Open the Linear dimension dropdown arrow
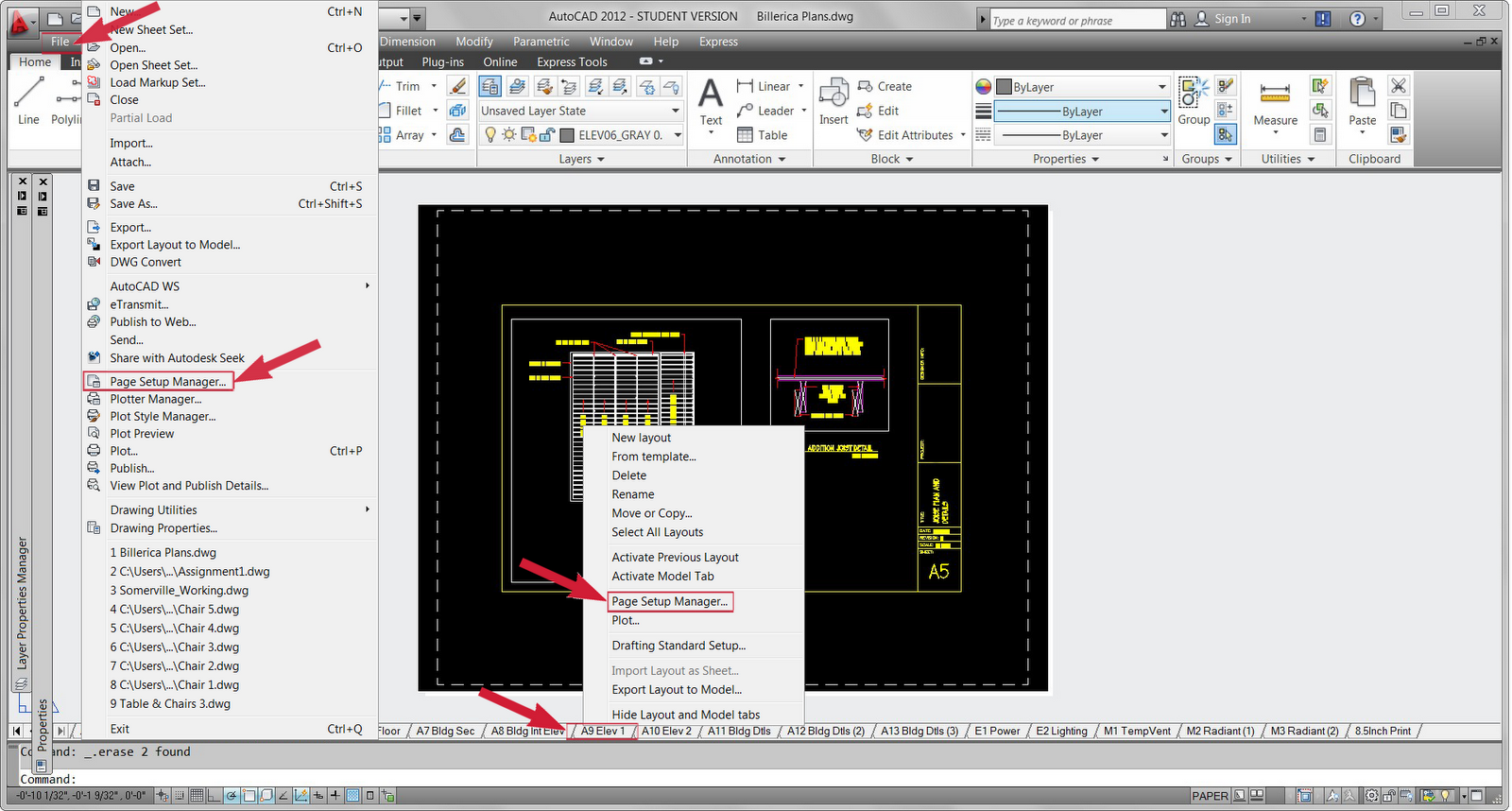1512x811 pixels. pos(801,86)
